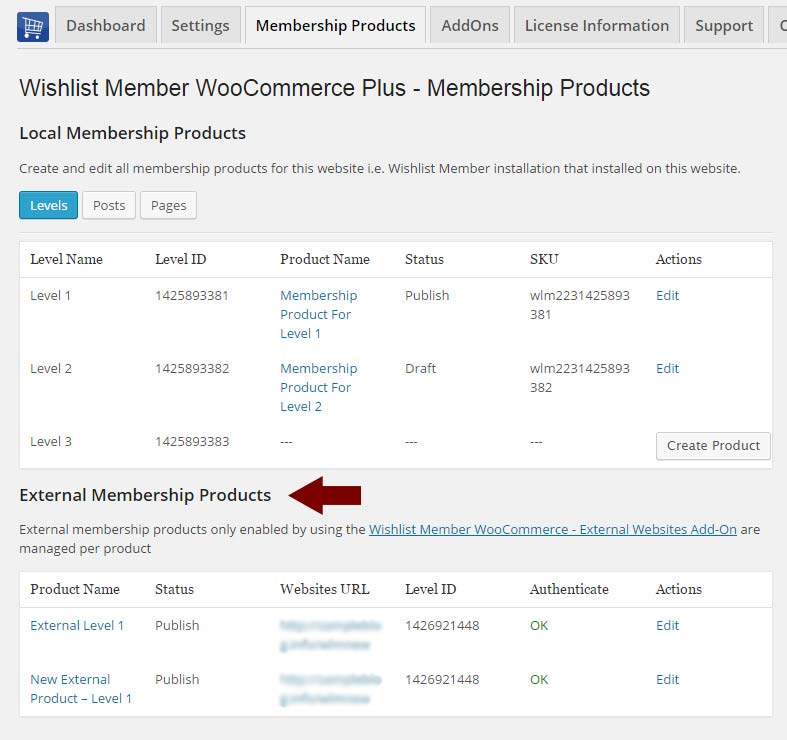Open New External Product – Level 1 link

(81, 689)
